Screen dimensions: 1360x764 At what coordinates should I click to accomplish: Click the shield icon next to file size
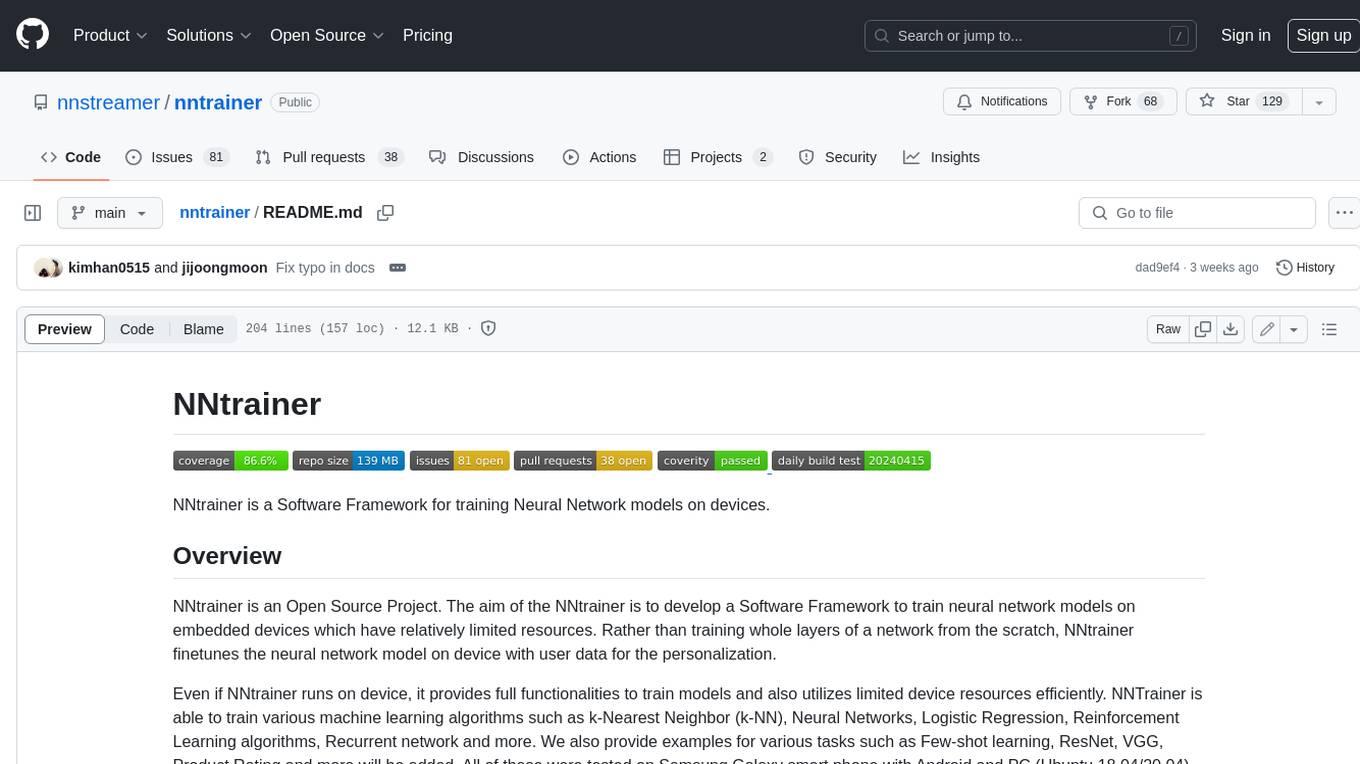(x=488, y=328)
